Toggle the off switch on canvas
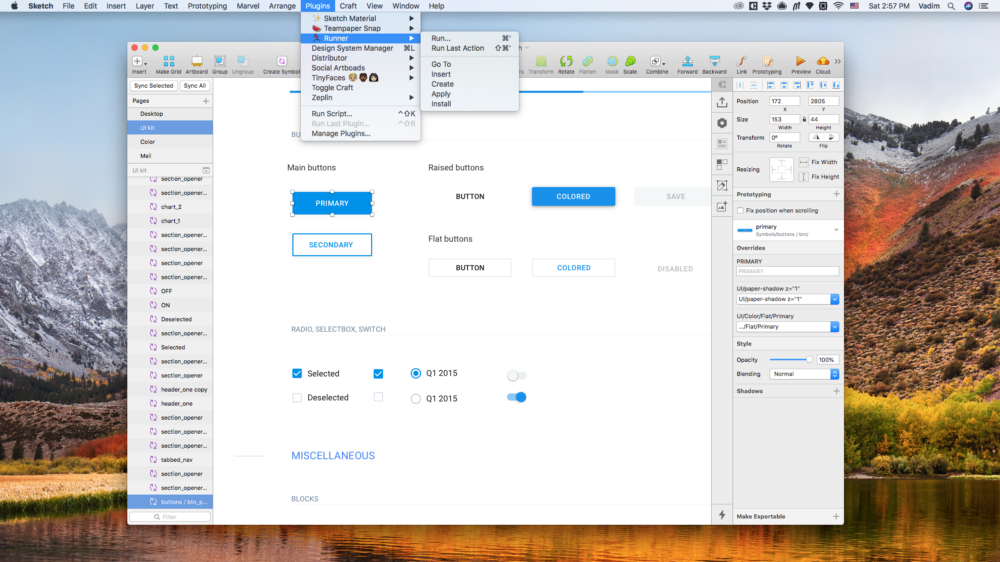Image resolution: width=1000 pixels, height=562 pixels. click(517, 376)
